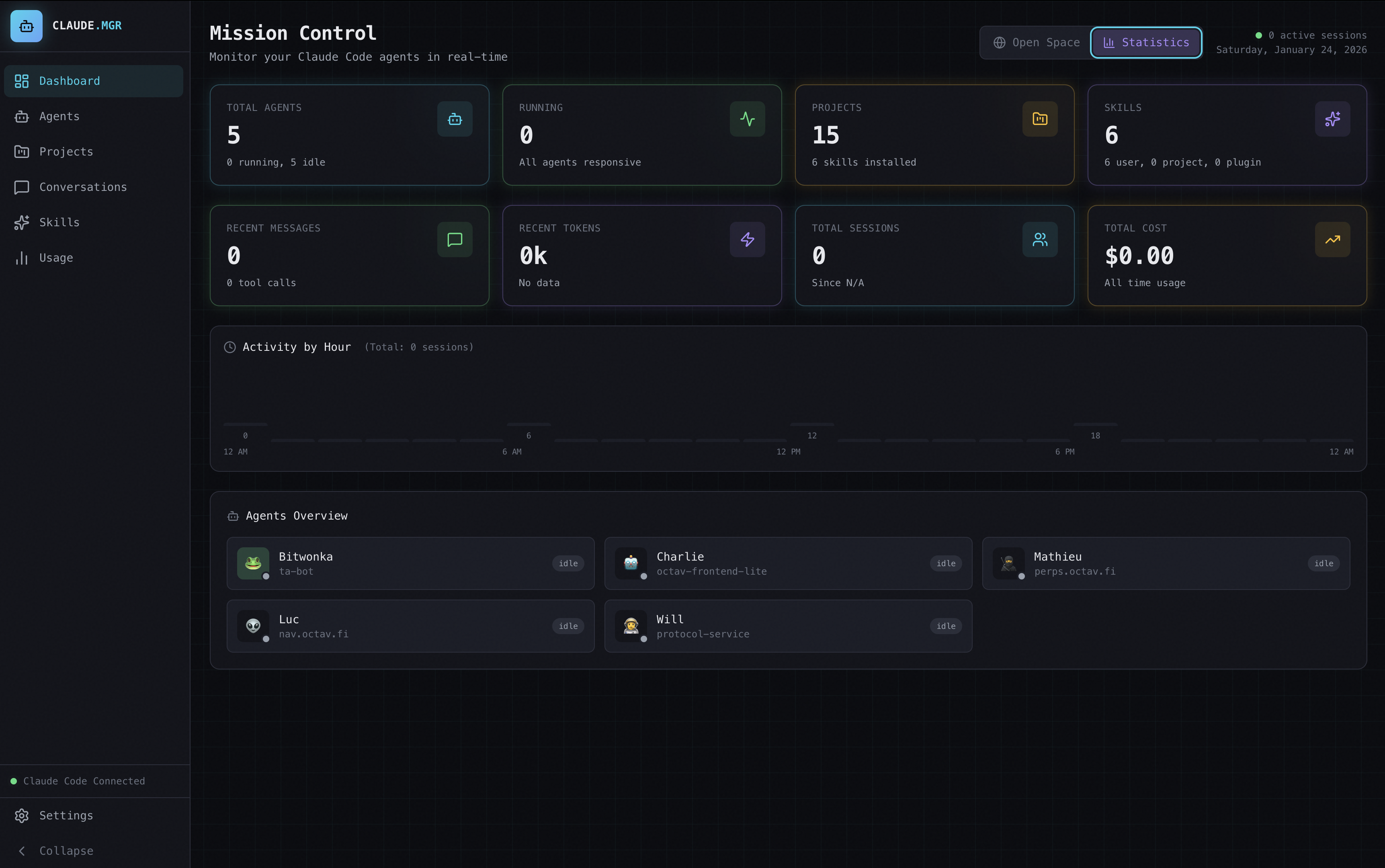This screenshot has height=868, width=1385.
Task: Select the Mathieu agent card
Action: click(x=1165, y=563)
